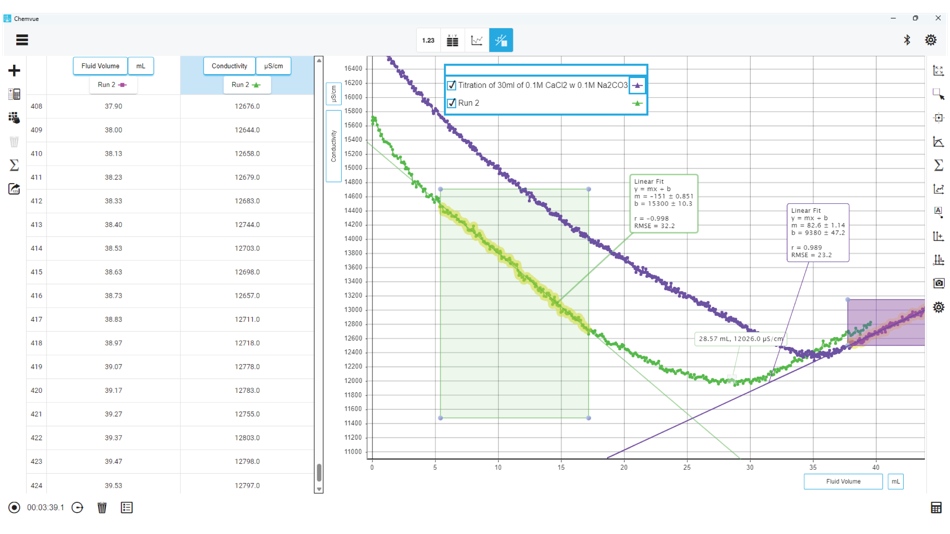This screenshot has height=534, width=950.
Task: Activate the graph selection region tool
Action: click(938, 94)
